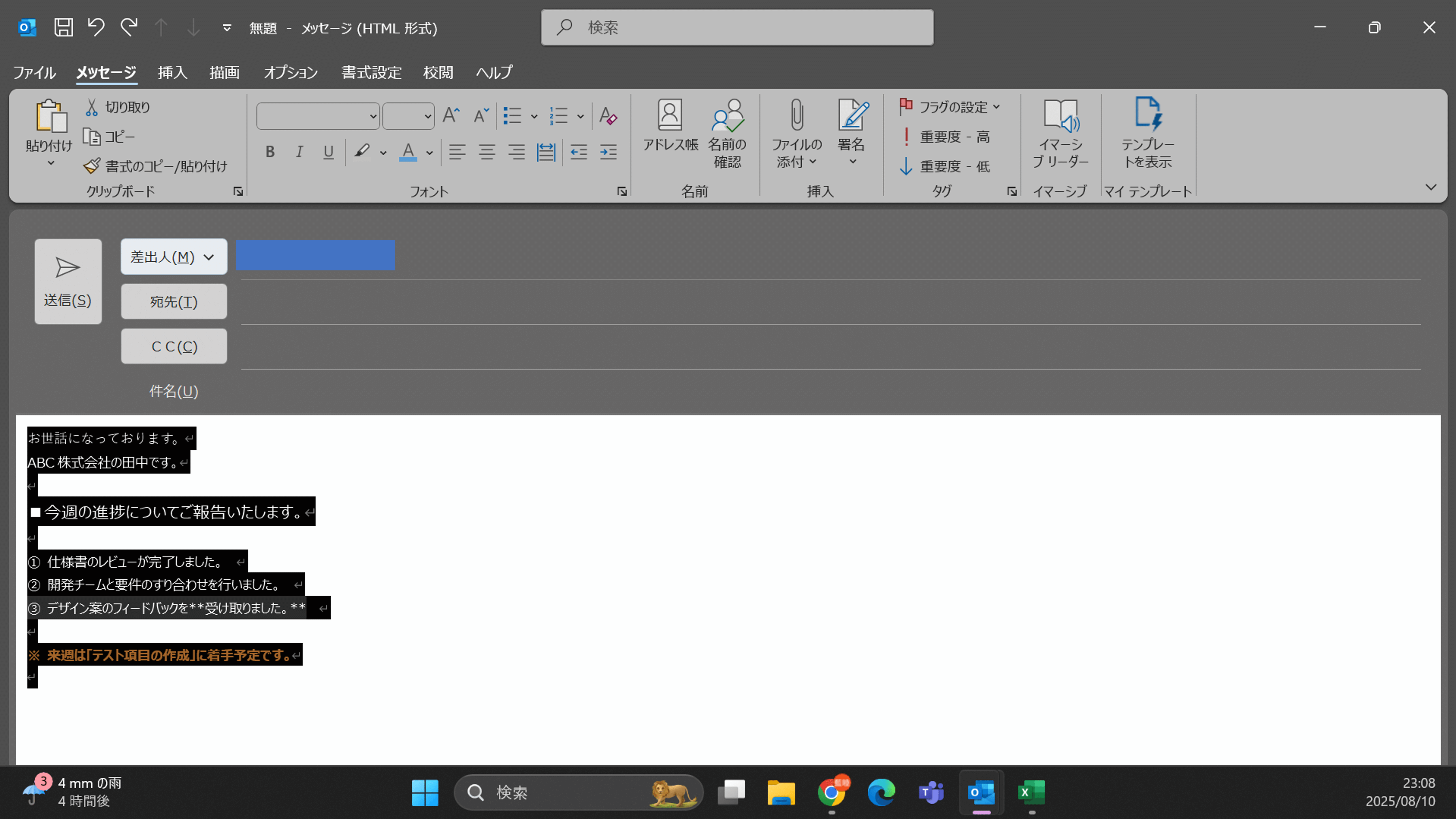Click the 検索 search box in title bar

click(737, 27)
